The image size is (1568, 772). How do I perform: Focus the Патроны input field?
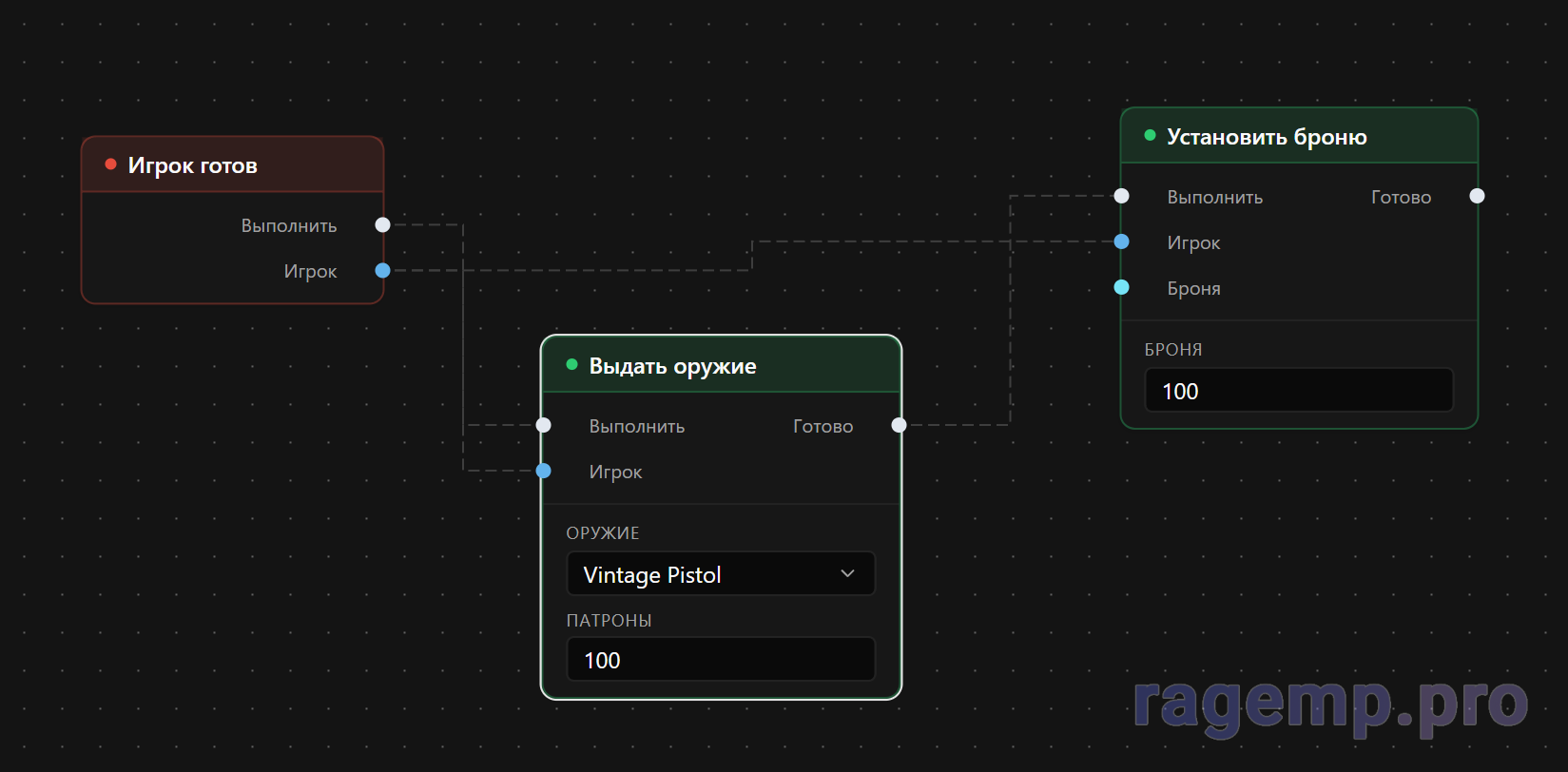(x=720, y=660)
